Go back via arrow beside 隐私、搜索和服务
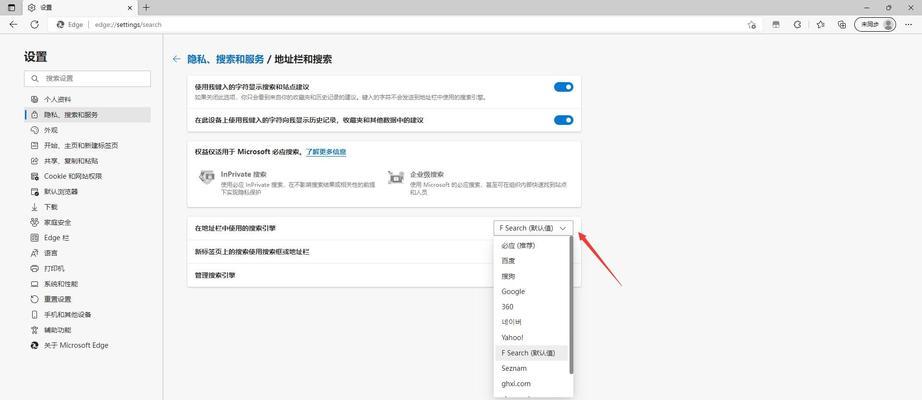This screenshot has width=922, height=400. coord(176,59)
